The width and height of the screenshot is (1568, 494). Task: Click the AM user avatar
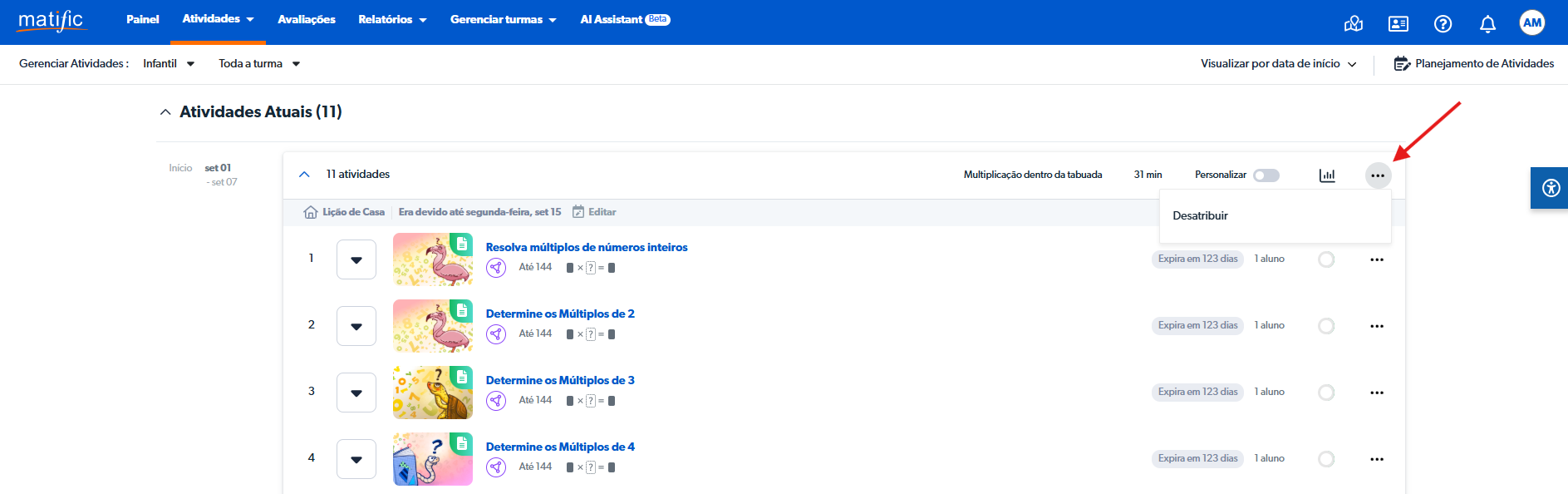point(1532,22)
